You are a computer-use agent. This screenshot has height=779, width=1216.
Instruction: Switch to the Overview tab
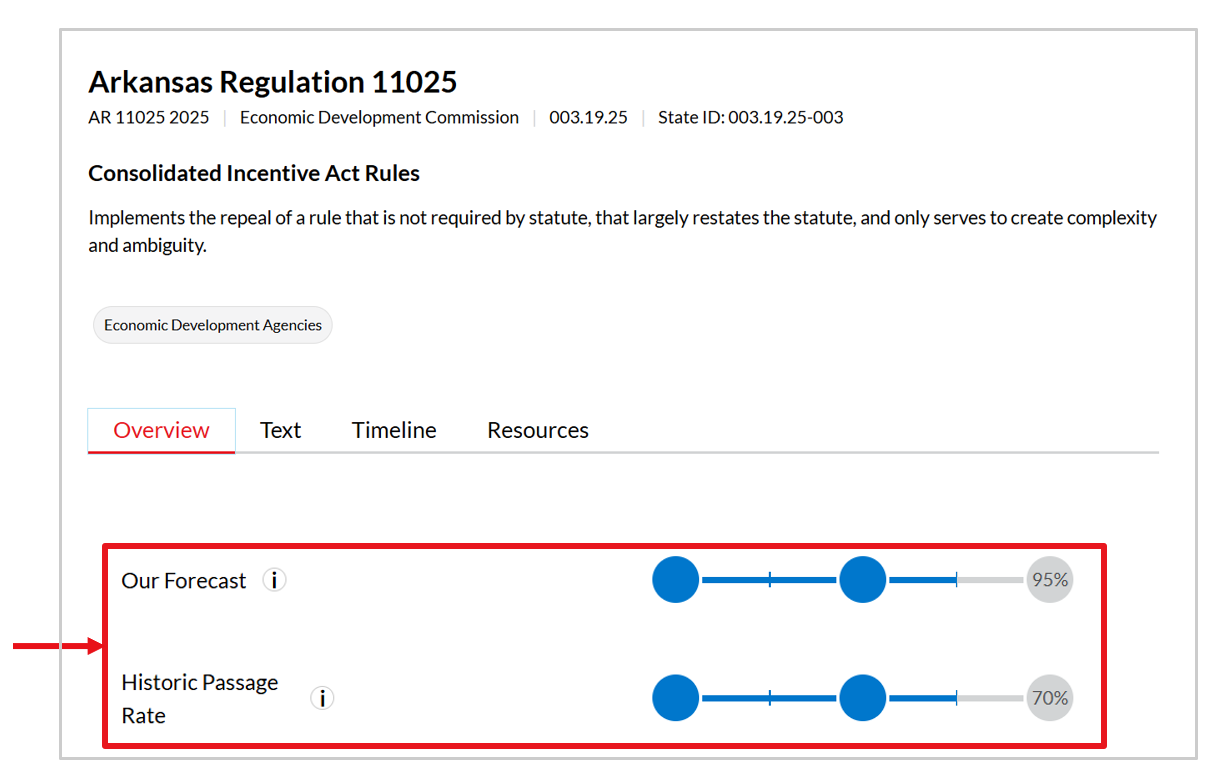pyautogui.click(x=161, y=430)
